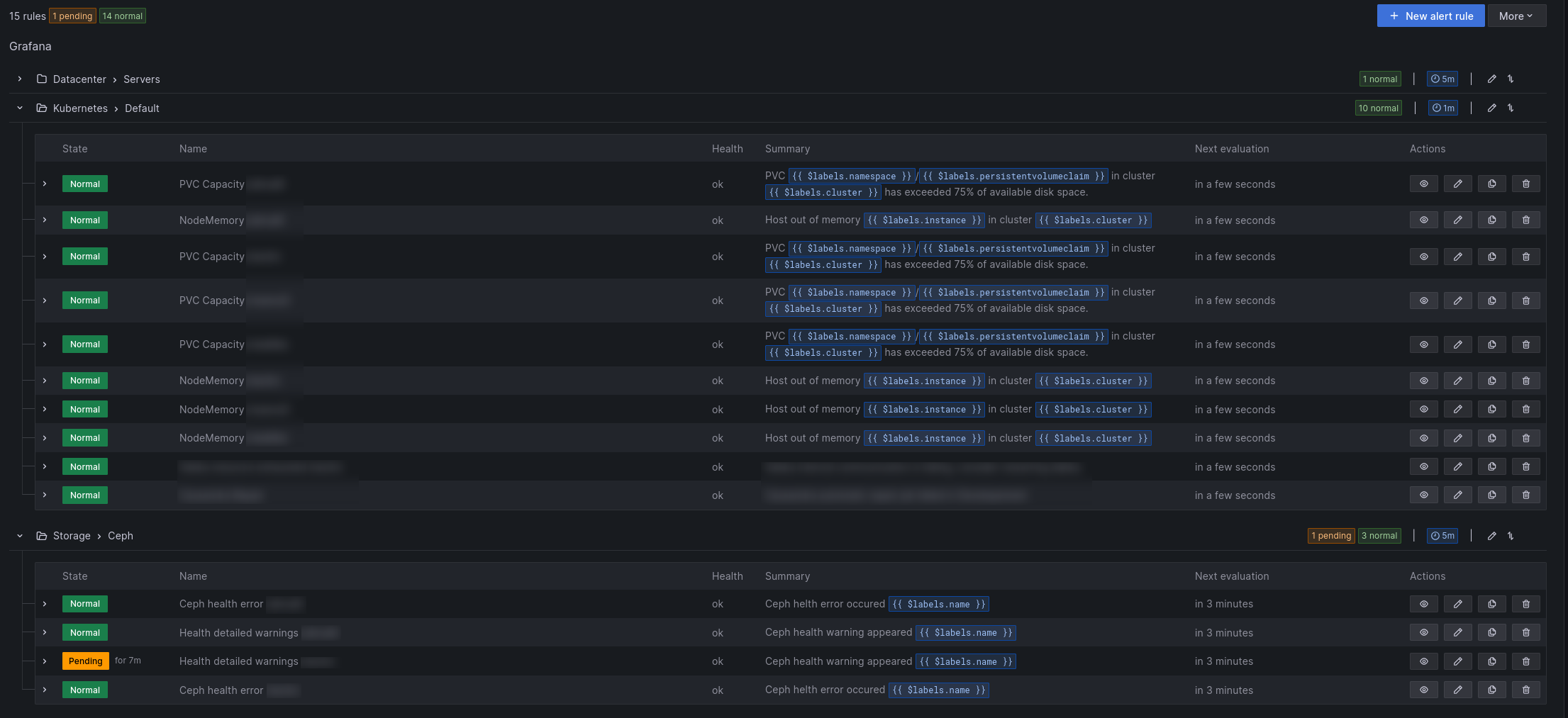Click the 1m interval badge on Kubernetes group
The image size is (1568, 718).
click(x=1444, y=108)
